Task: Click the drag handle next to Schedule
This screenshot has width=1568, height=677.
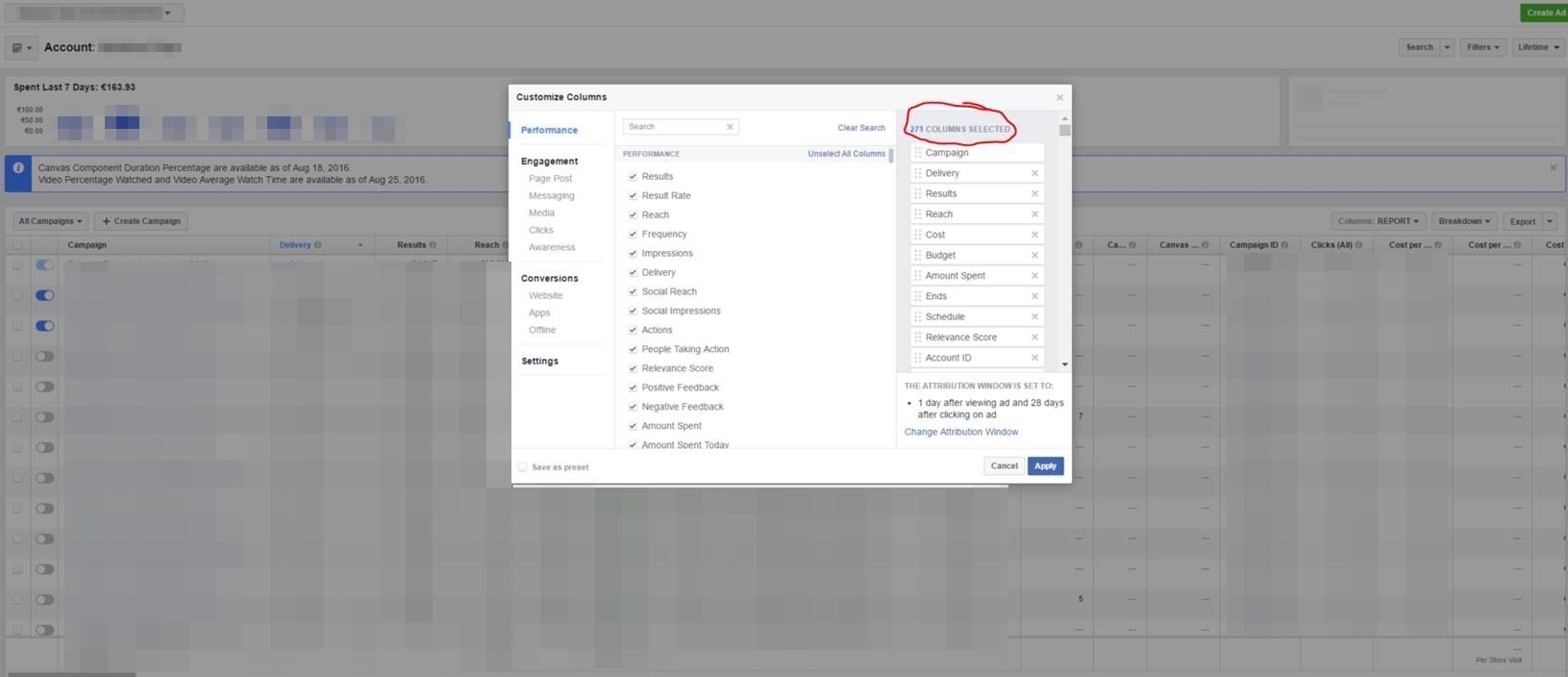Action: pyautogui.click(x=917, y=316)
